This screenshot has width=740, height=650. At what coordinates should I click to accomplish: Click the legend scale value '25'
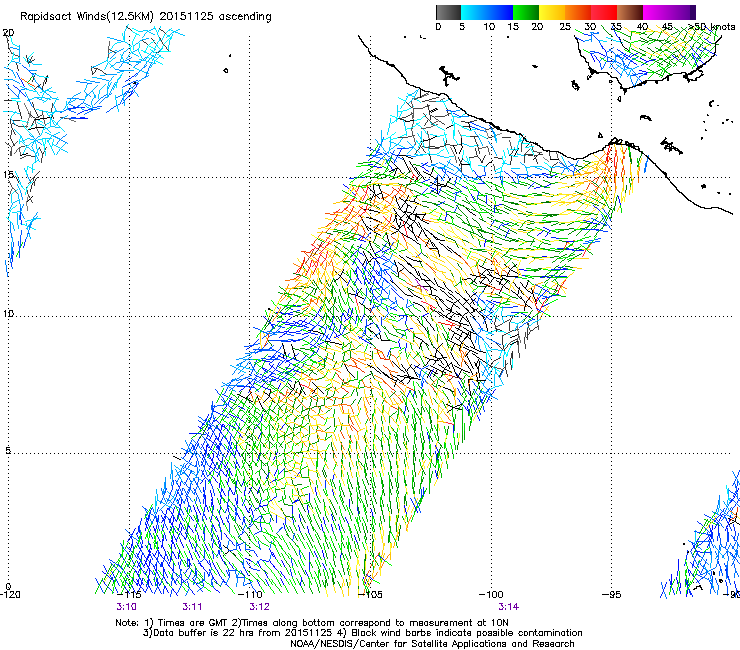[x=565, y=27]
